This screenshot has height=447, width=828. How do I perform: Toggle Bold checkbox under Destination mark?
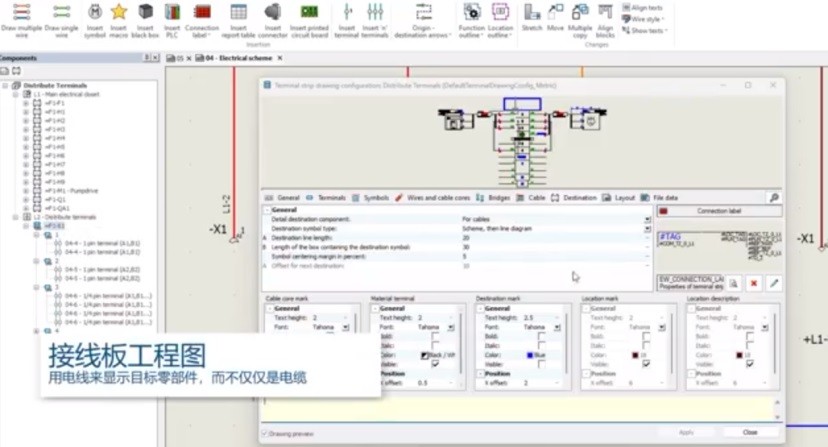pyautogui.click(x=541, y=336)
